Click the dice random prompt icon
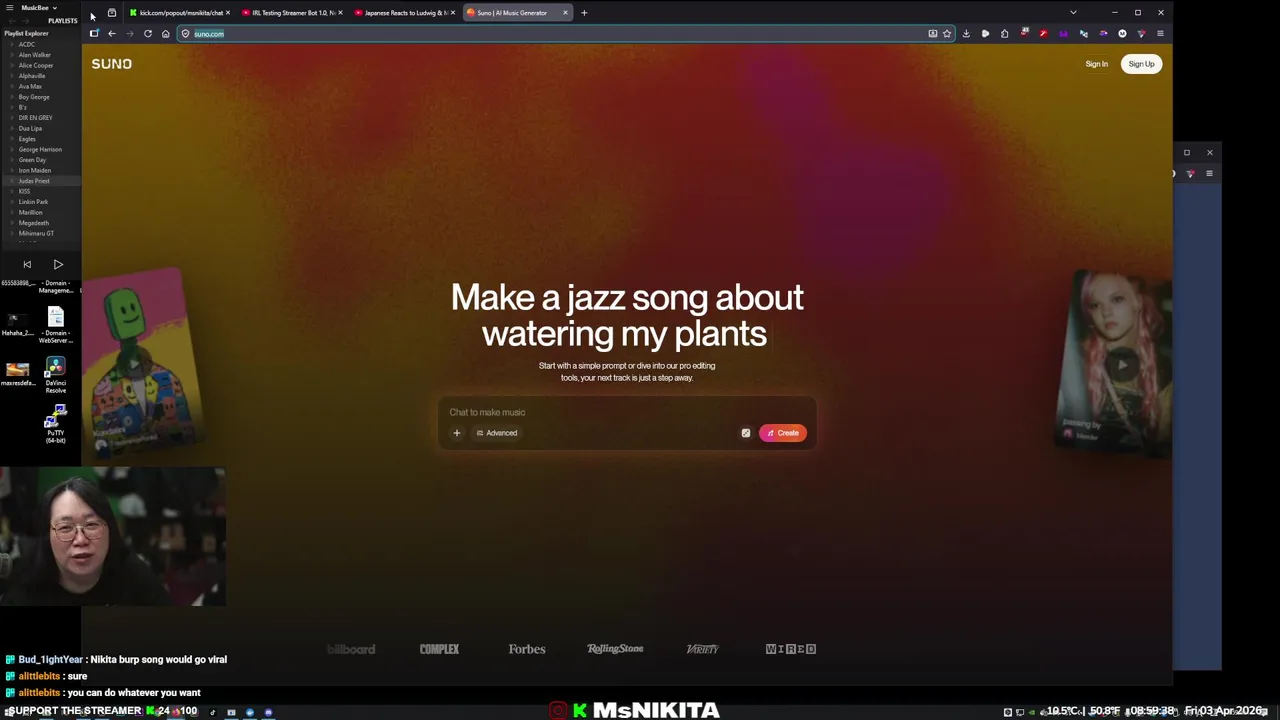 coord(745,433)
